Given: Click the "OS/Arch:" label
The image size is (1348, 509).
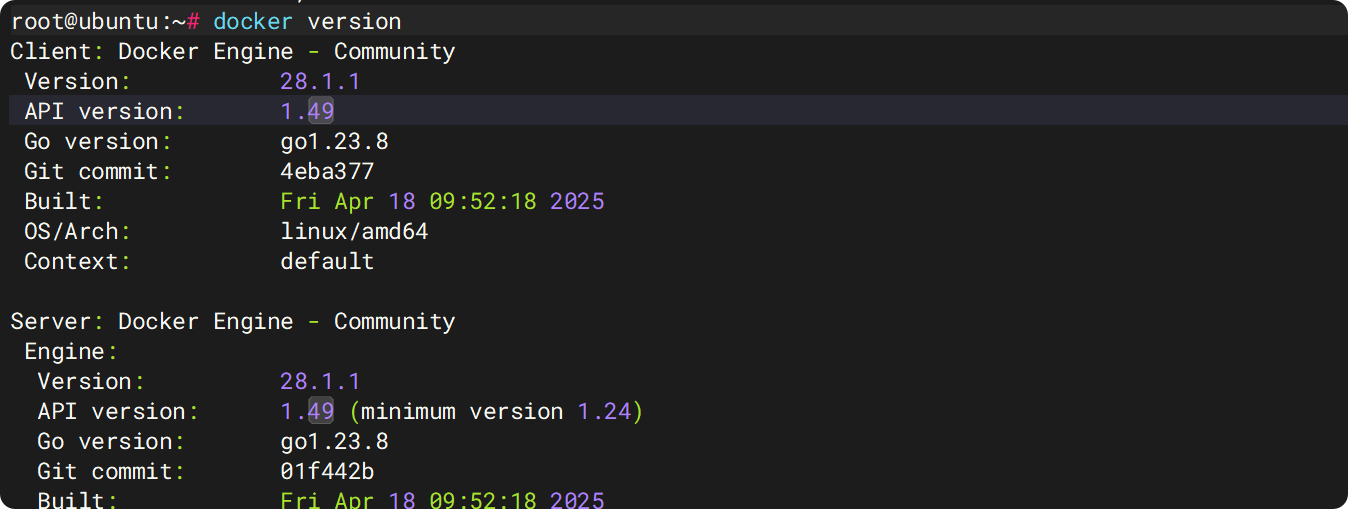Looking at the screenshot, I should [x=77, y=231].
